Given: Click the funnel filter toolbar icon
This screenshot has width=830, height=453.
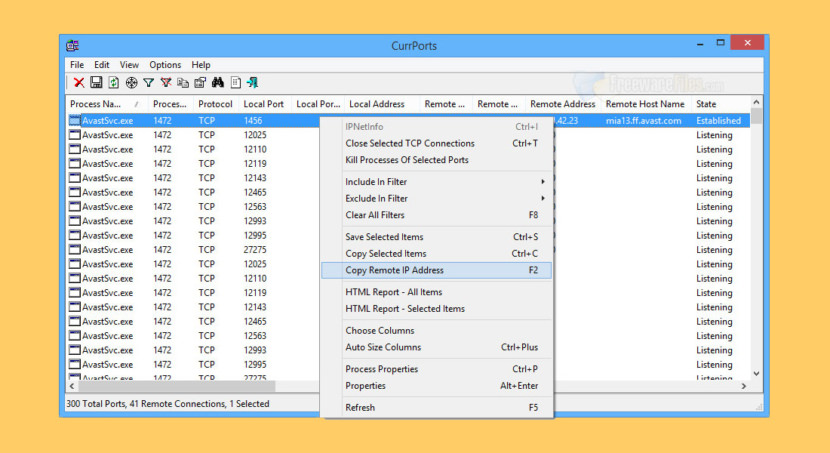Looking at the screenshot, I should point(149,83).
